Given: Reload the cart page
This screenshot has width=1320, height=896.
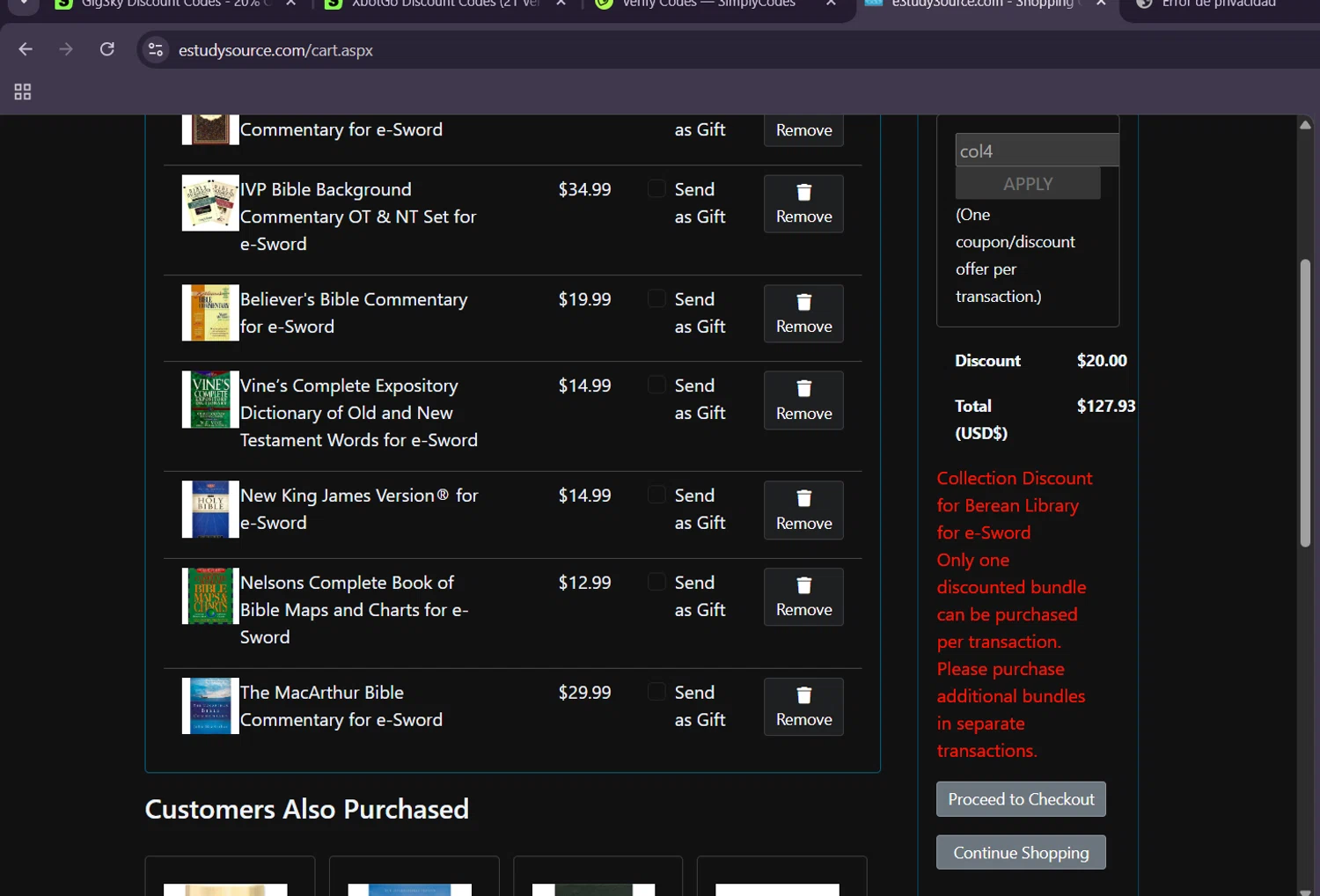Looking at the screenshot, I should [x=107, y=49].
